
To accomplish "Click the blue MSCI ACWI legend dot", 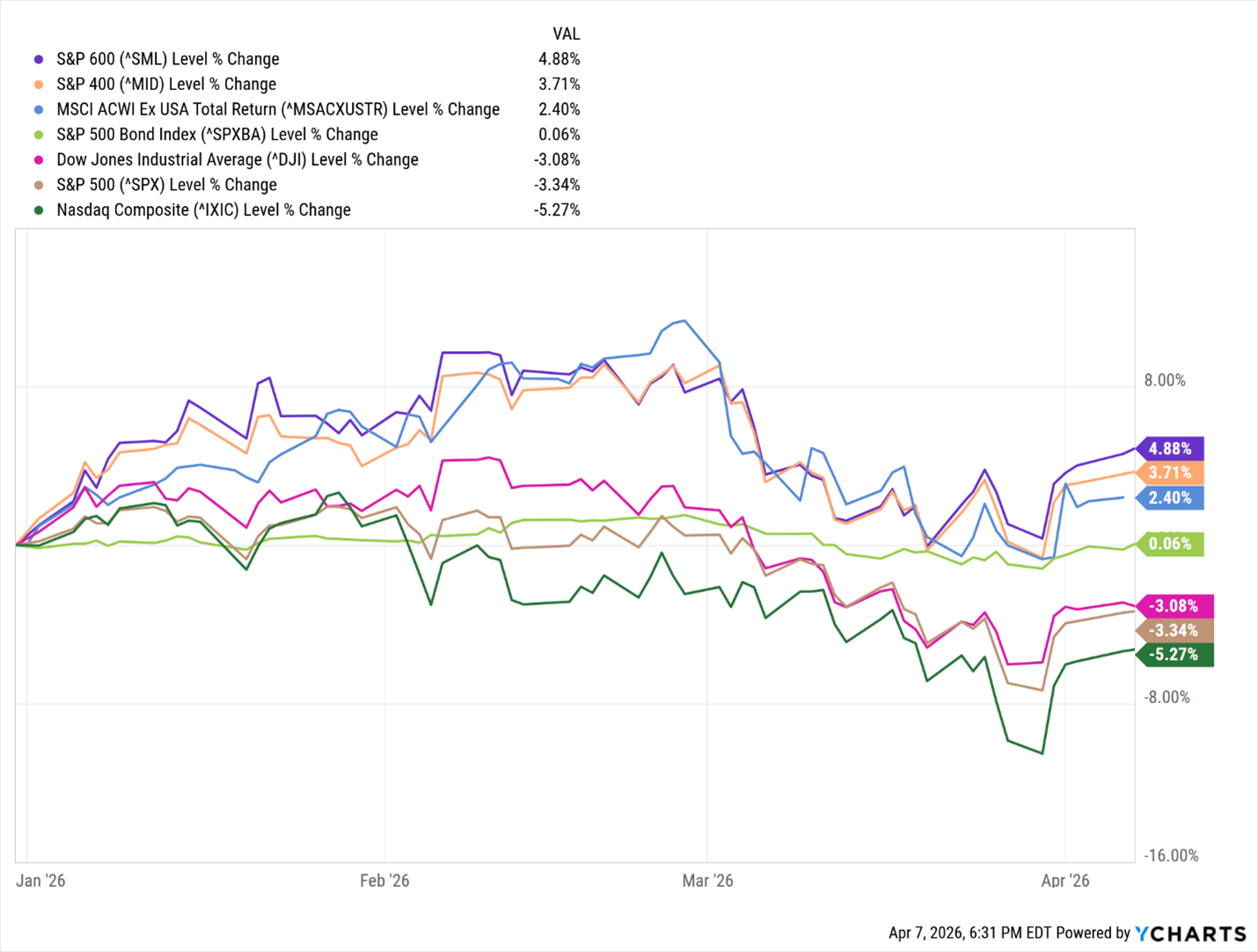I will 39,110.
